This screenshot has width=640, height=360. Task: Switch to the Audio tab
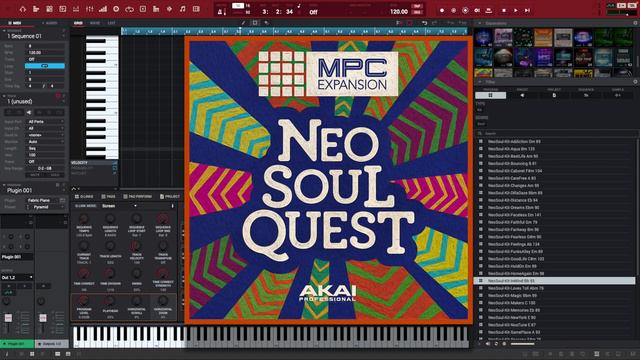pyautogui.click(x=50, y=23)
